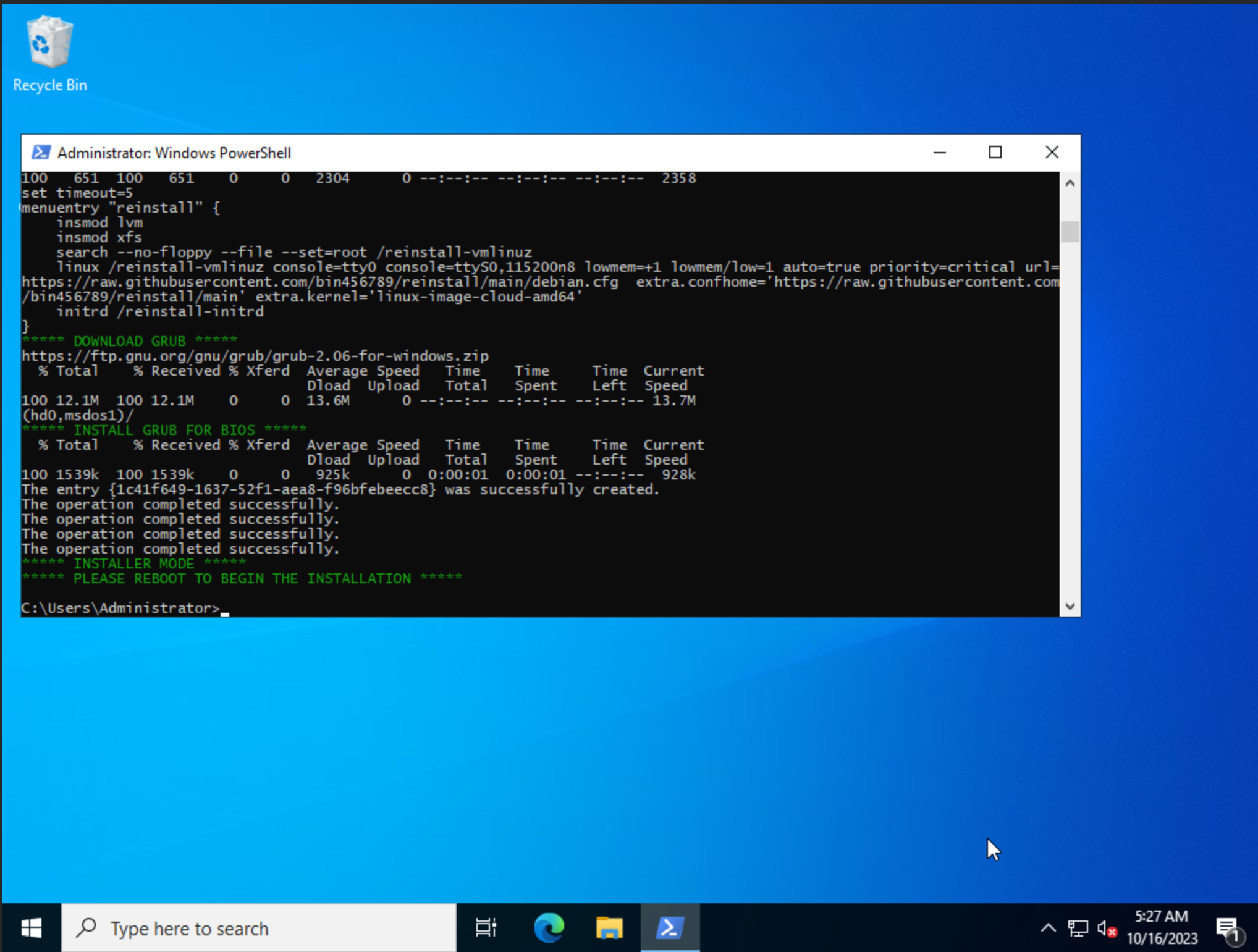Click the '(hd0,msdos1)/' output line
Screen dimensions: 1258x952
[x=78, y=415]
